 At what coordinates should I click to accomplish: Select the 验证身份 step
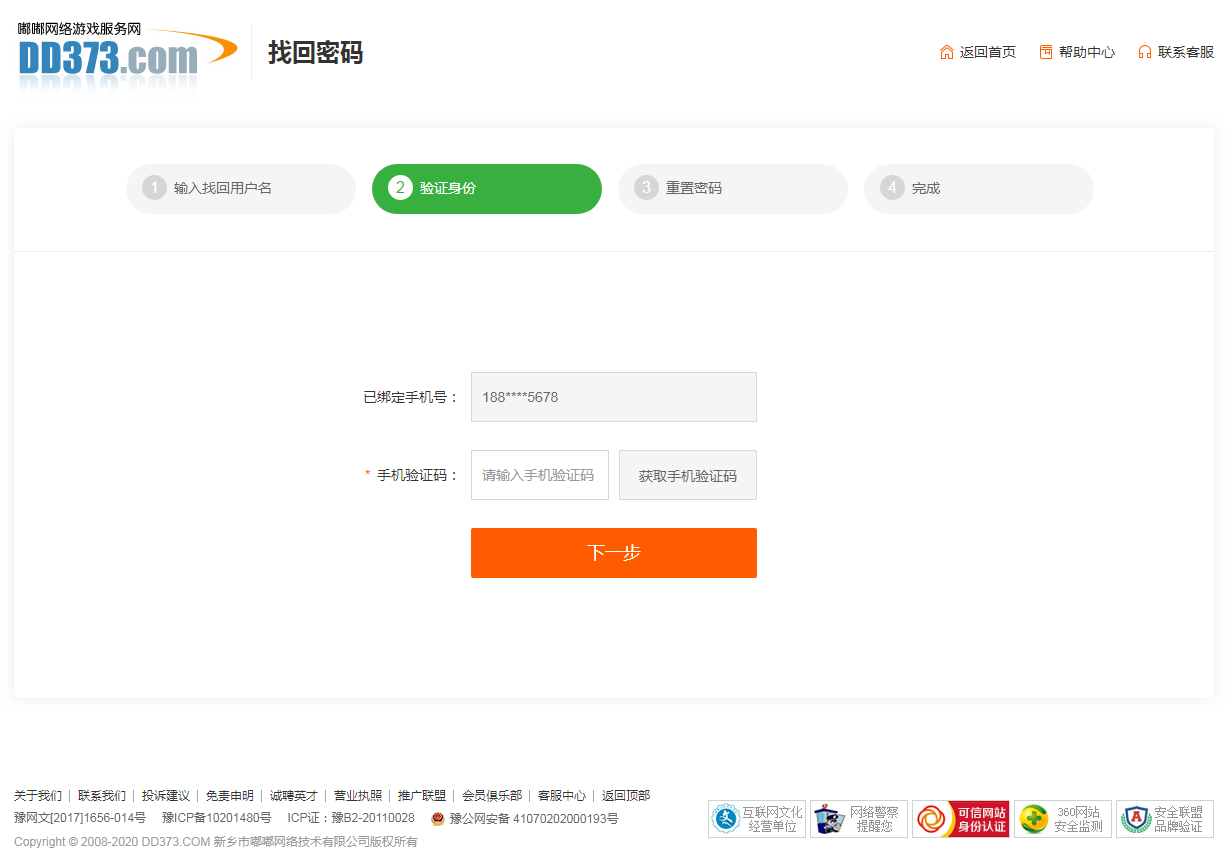[487, 189]
